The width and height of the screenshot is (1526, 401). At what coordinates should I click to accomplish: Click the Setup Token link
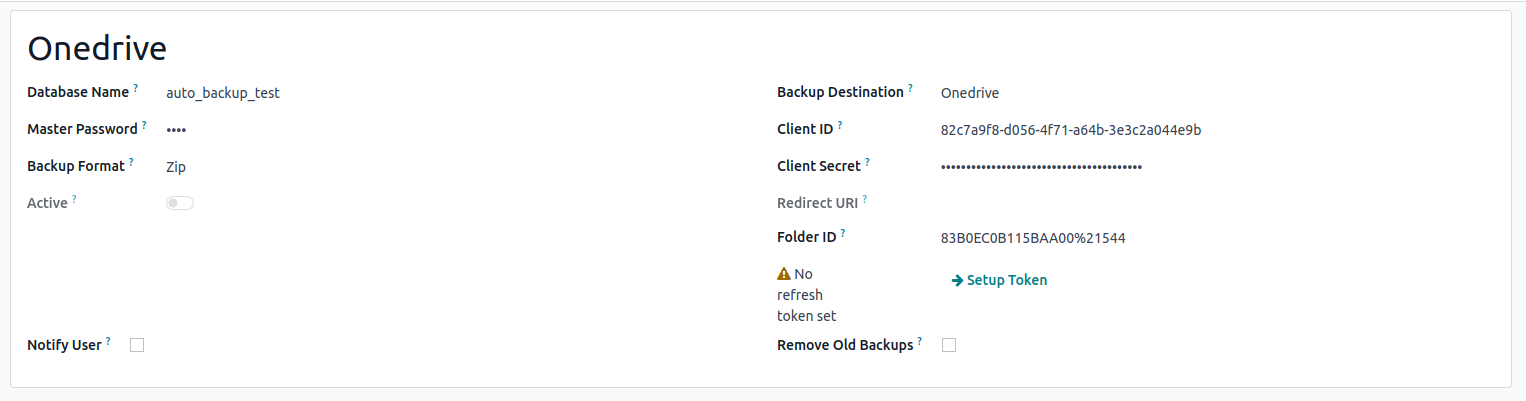click(999, 280)
